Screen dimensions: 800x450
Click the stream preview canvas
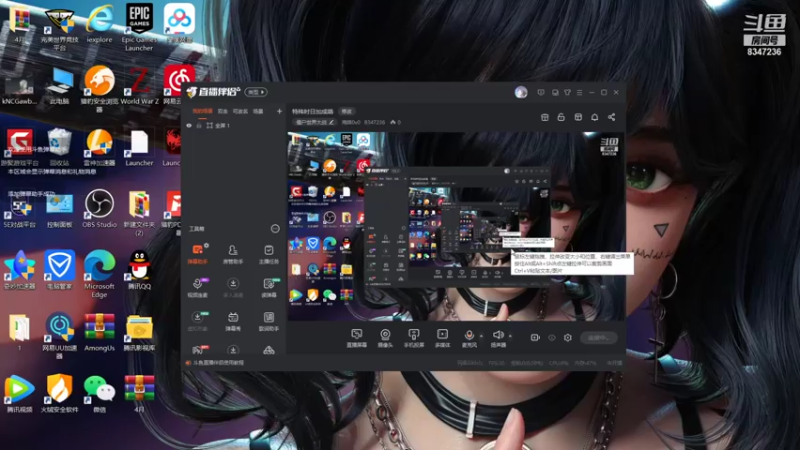pos(456,227)
